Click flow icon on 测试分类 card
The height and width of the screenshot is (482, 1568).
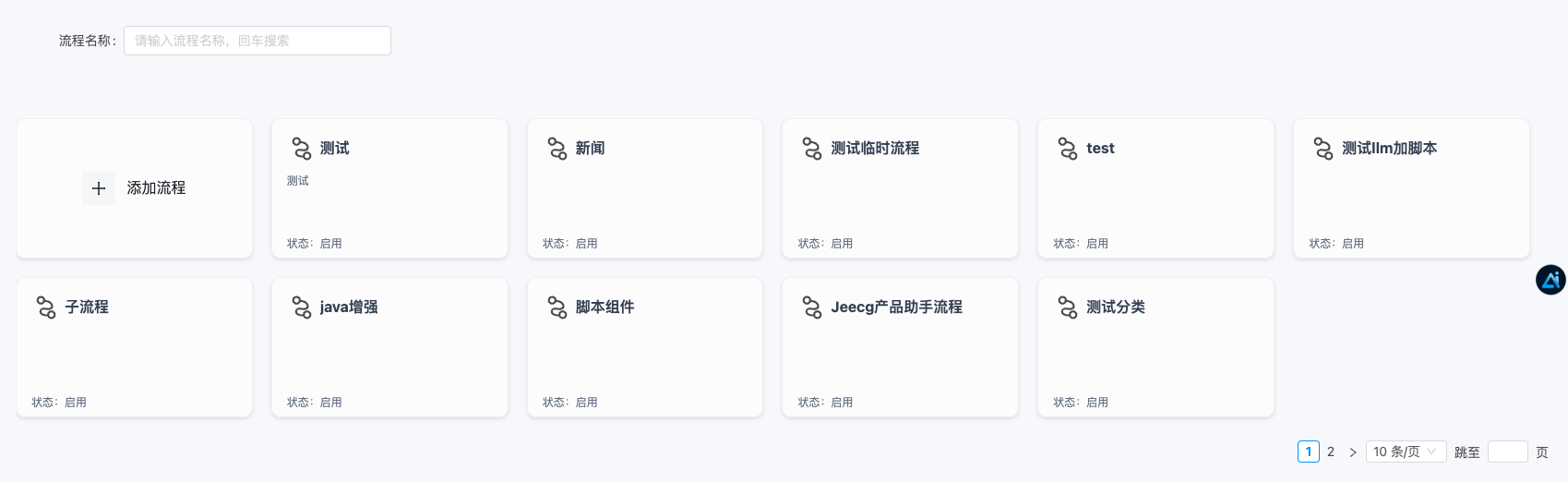[x=1068, y=307]
